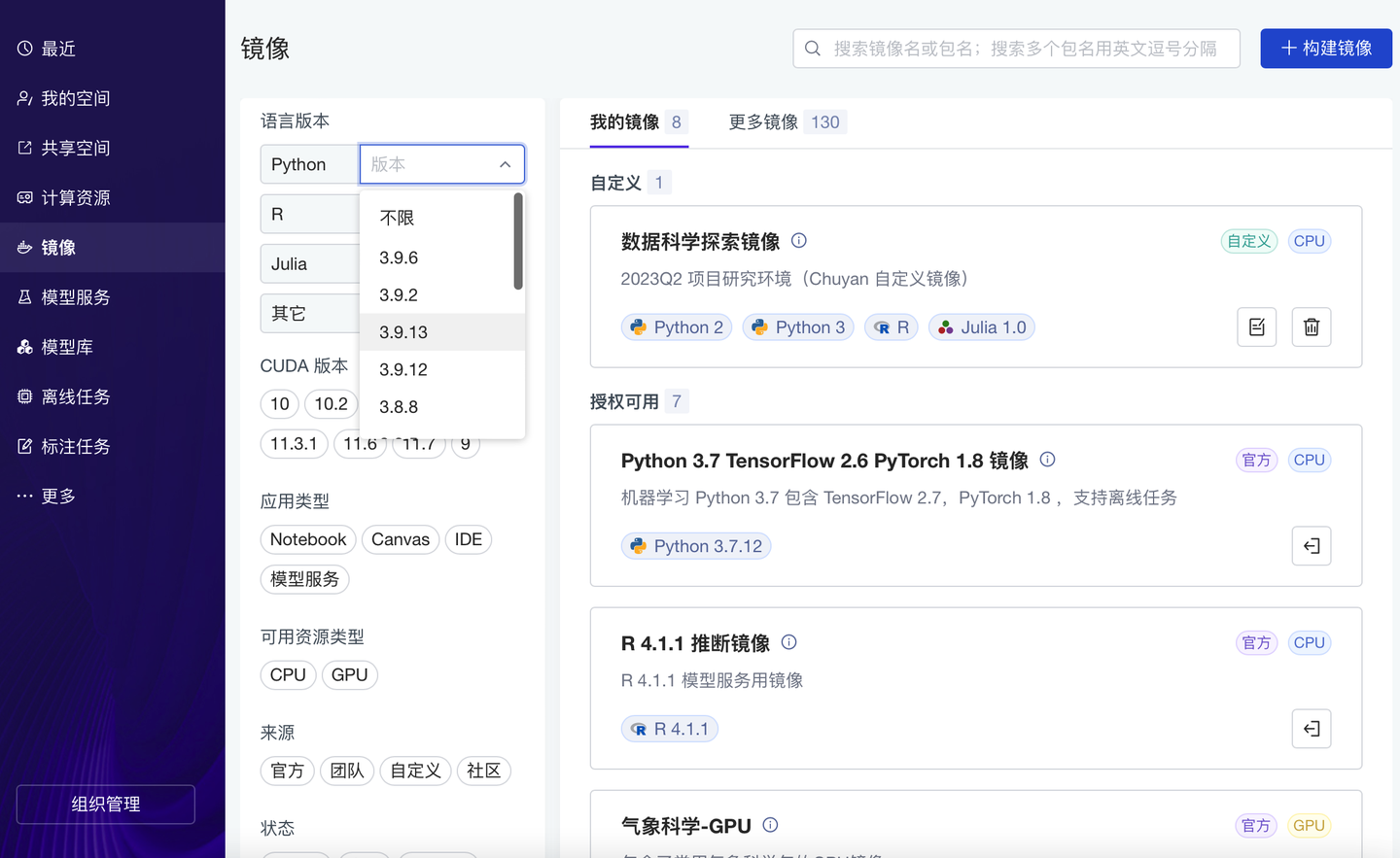The width and height of the screenshot is (1400, 858).
Task: Open 模型库 in the sidebar
Action: click(x=112, y=347)
